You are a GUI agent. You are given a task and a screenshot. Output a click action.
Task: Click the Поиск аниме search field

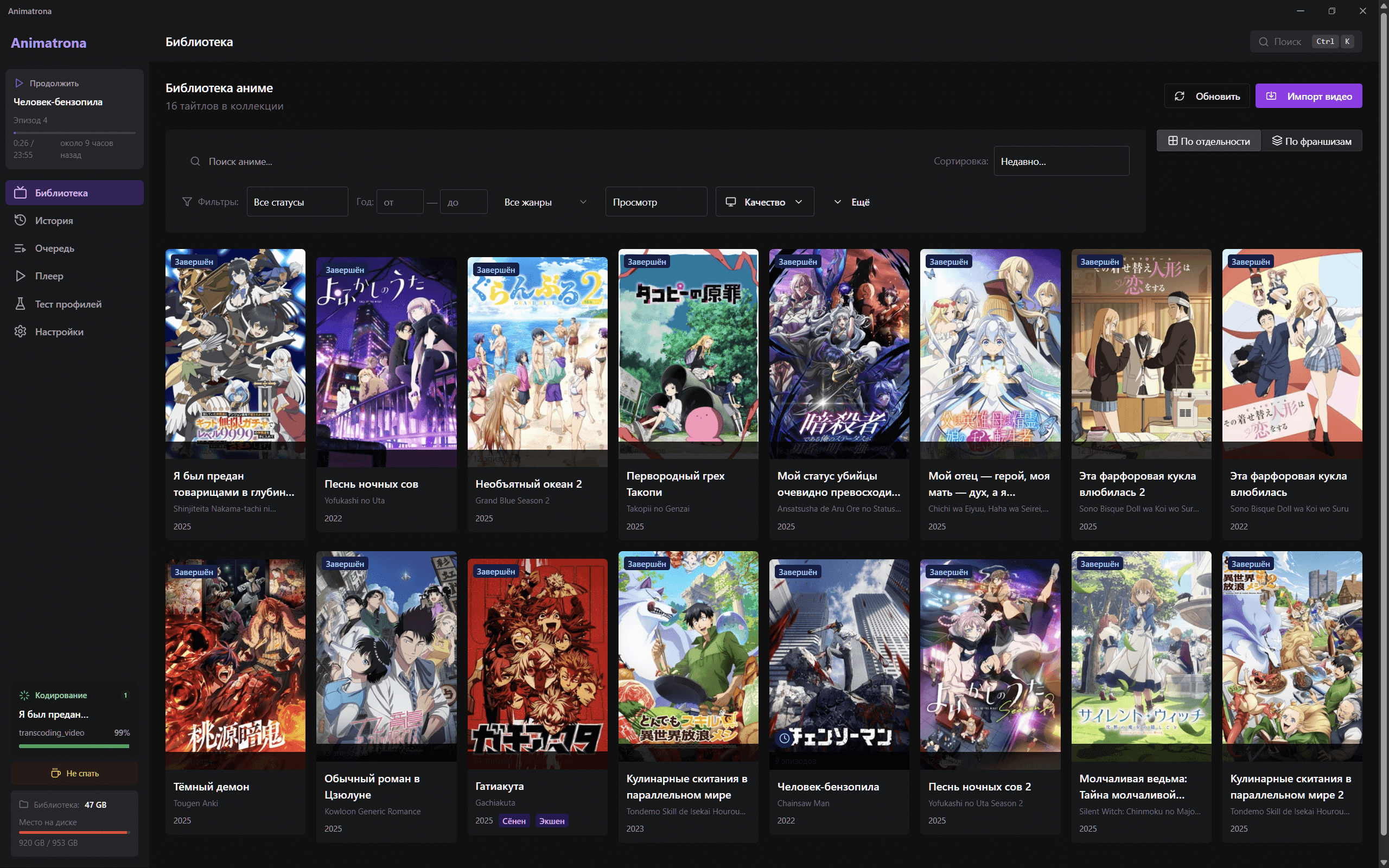pyautogui.click(x=402, y=162)
